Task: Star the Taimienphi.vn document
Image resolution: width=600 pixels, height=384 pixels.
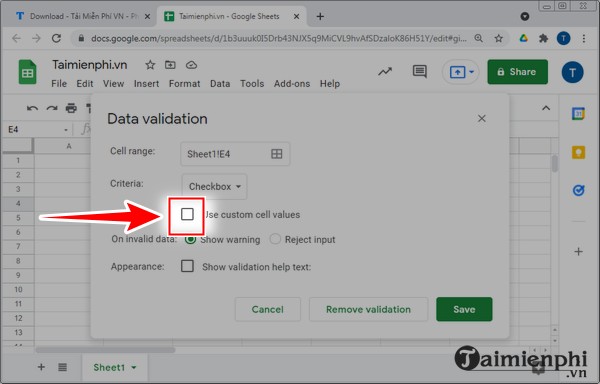Action: (150, 65)
